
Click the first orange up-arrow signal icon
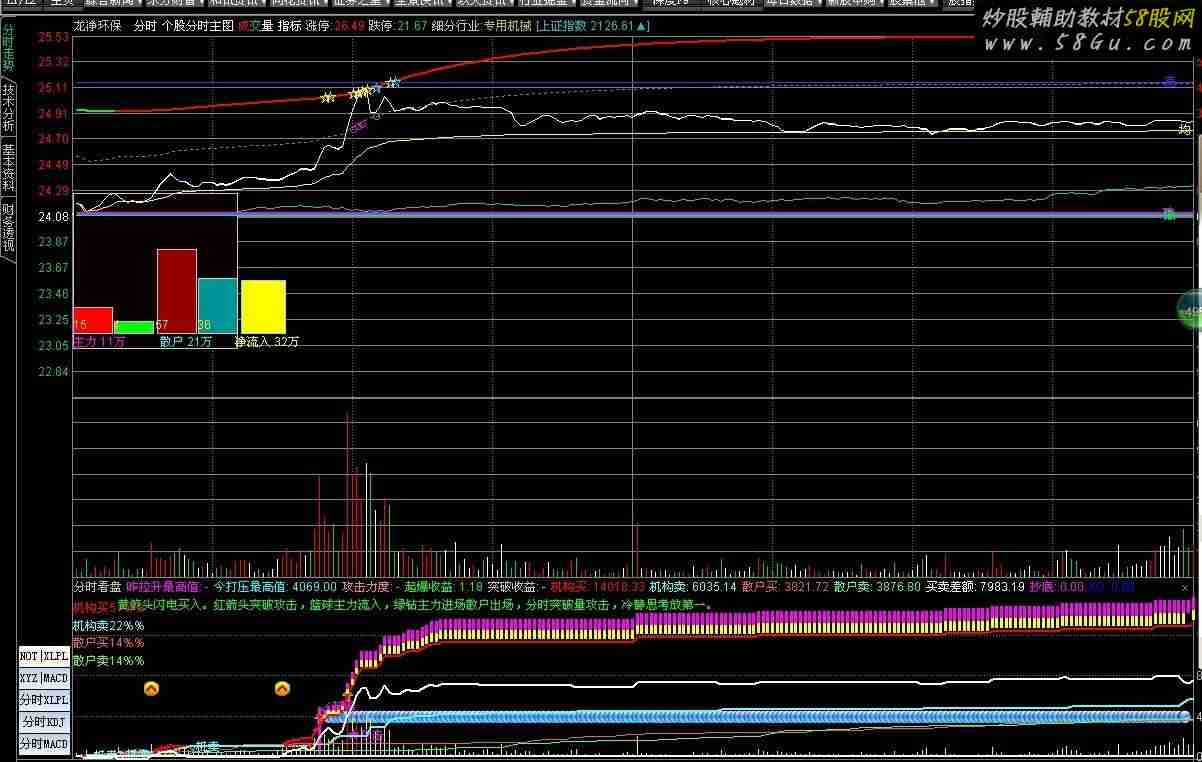(151, 688)
